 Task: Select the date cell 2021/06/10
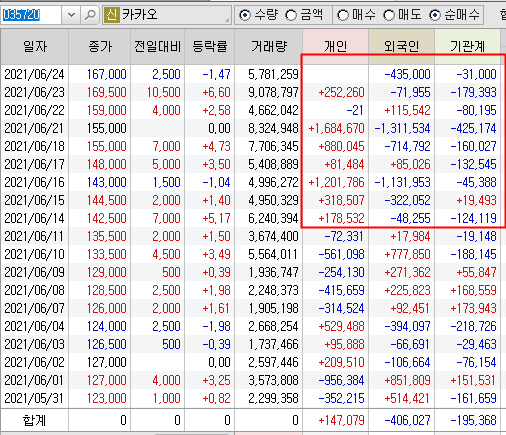(34, 254)
